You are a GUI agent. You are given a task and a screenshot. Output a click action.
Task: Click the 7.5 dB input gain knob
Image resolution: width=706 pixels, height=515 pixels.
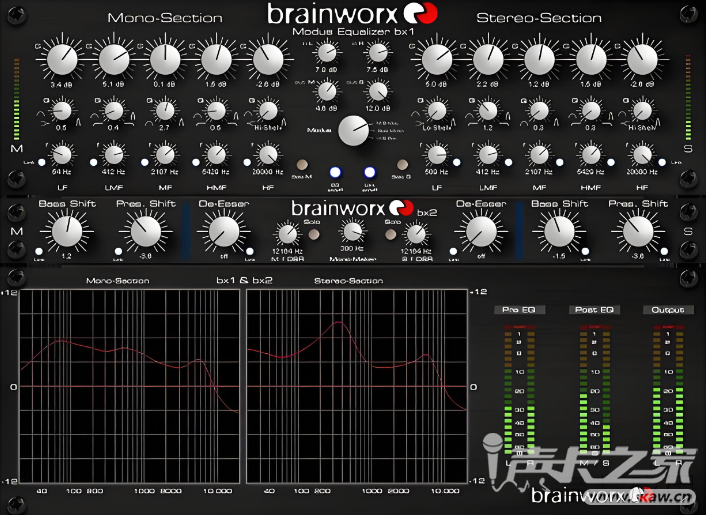point(378,53)
